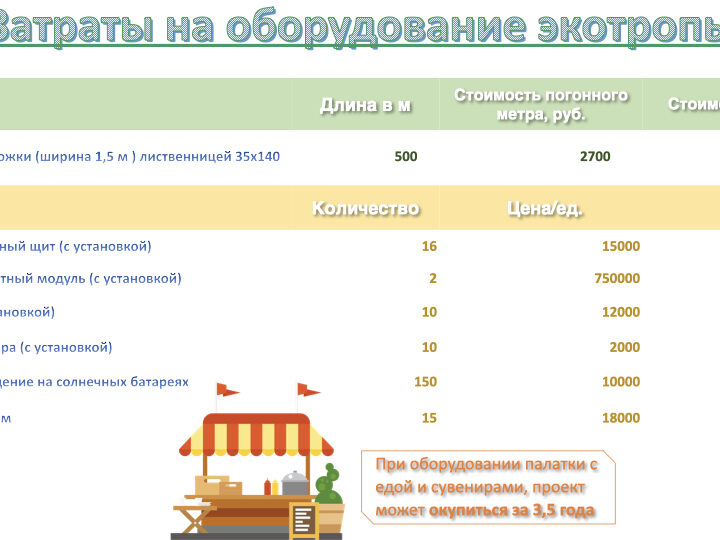Click the wooden crates on the stall counter
Viewport: 720px width, 540px height.
(x=218, y=487)
